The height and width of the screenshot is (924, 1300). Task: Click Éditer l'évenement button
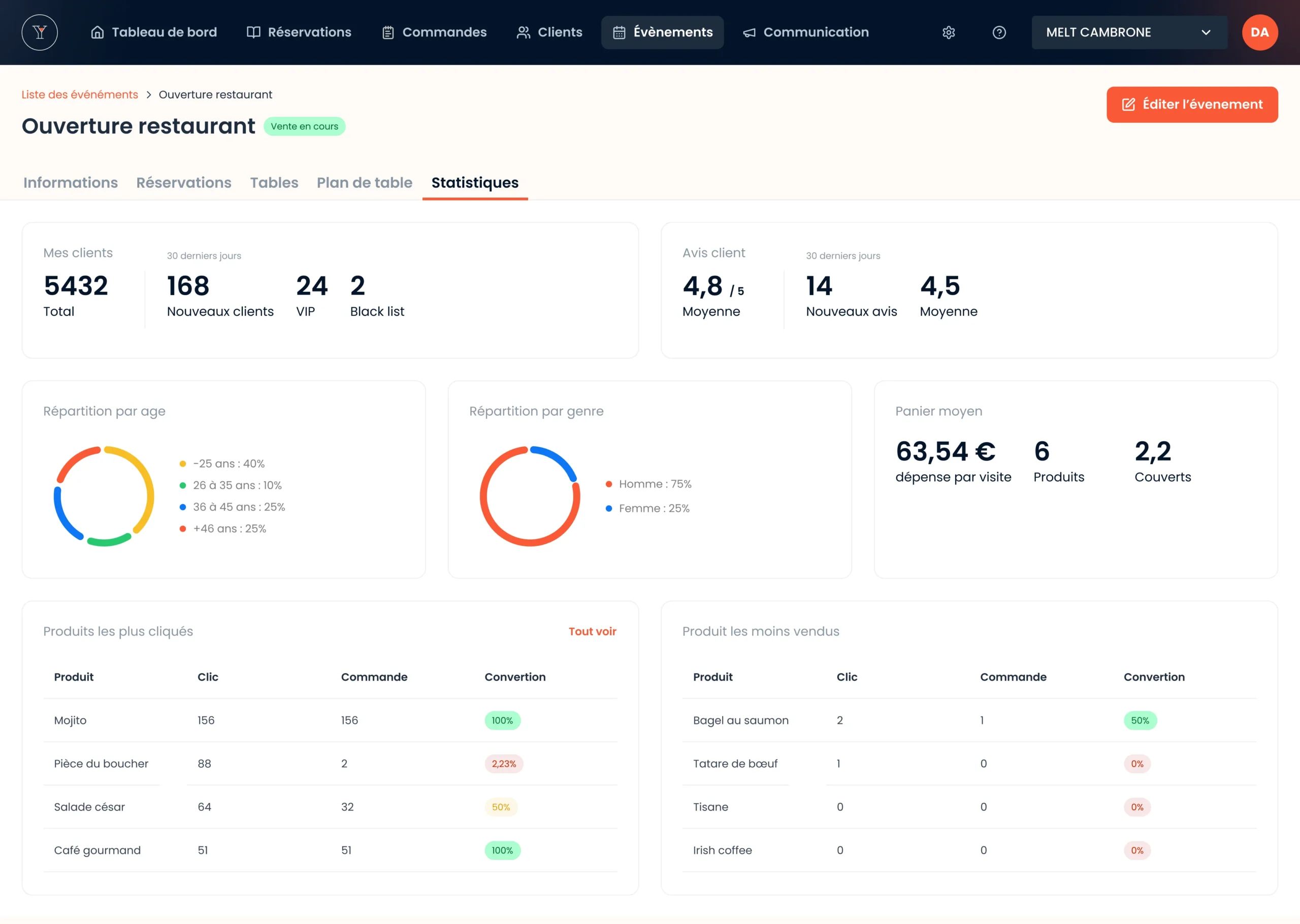click(1192, 105)
